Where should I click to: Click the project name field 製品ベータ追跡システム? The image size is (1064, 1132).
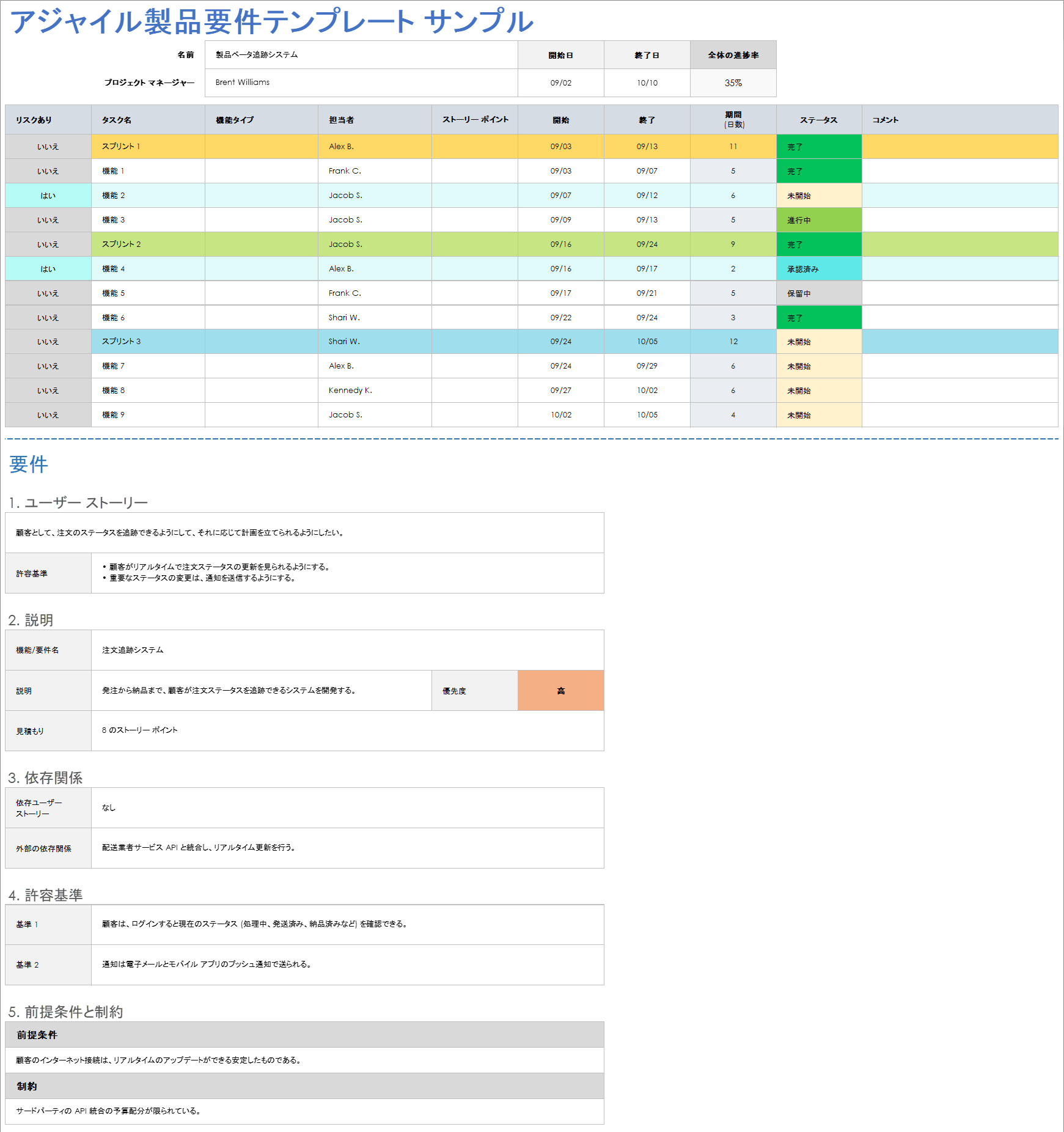[x=361, y=55]
